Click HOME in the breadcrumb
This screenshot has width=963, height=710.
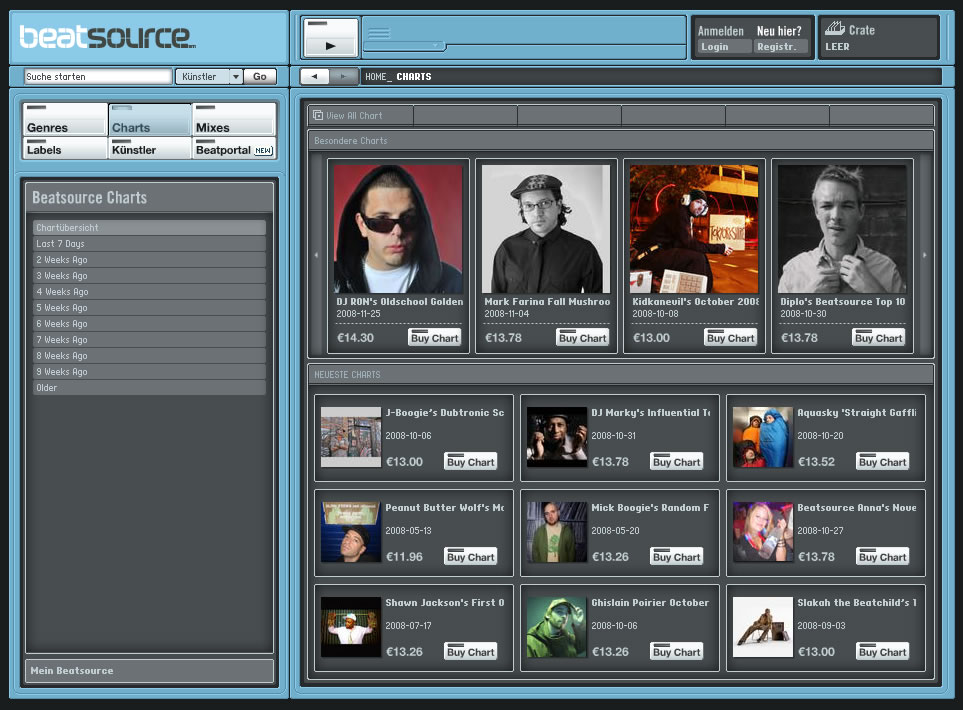tap(376, 77)
